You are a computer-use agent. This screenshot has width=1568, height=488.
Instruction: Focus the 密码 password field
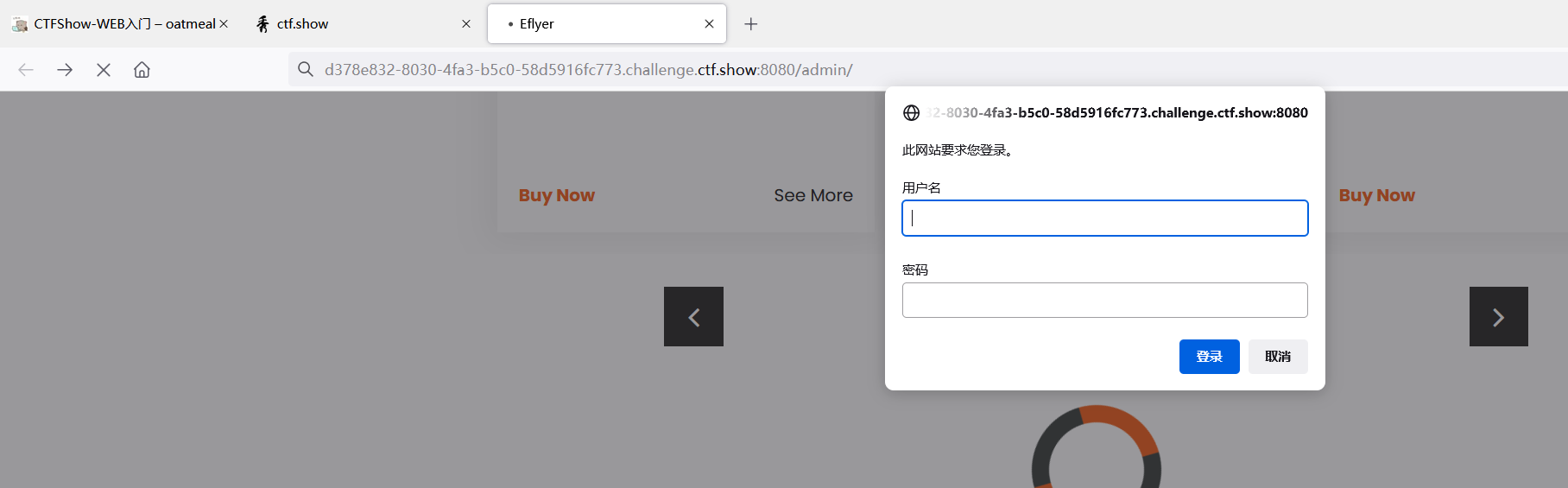pyautogui.click(x=1105, y=301)
